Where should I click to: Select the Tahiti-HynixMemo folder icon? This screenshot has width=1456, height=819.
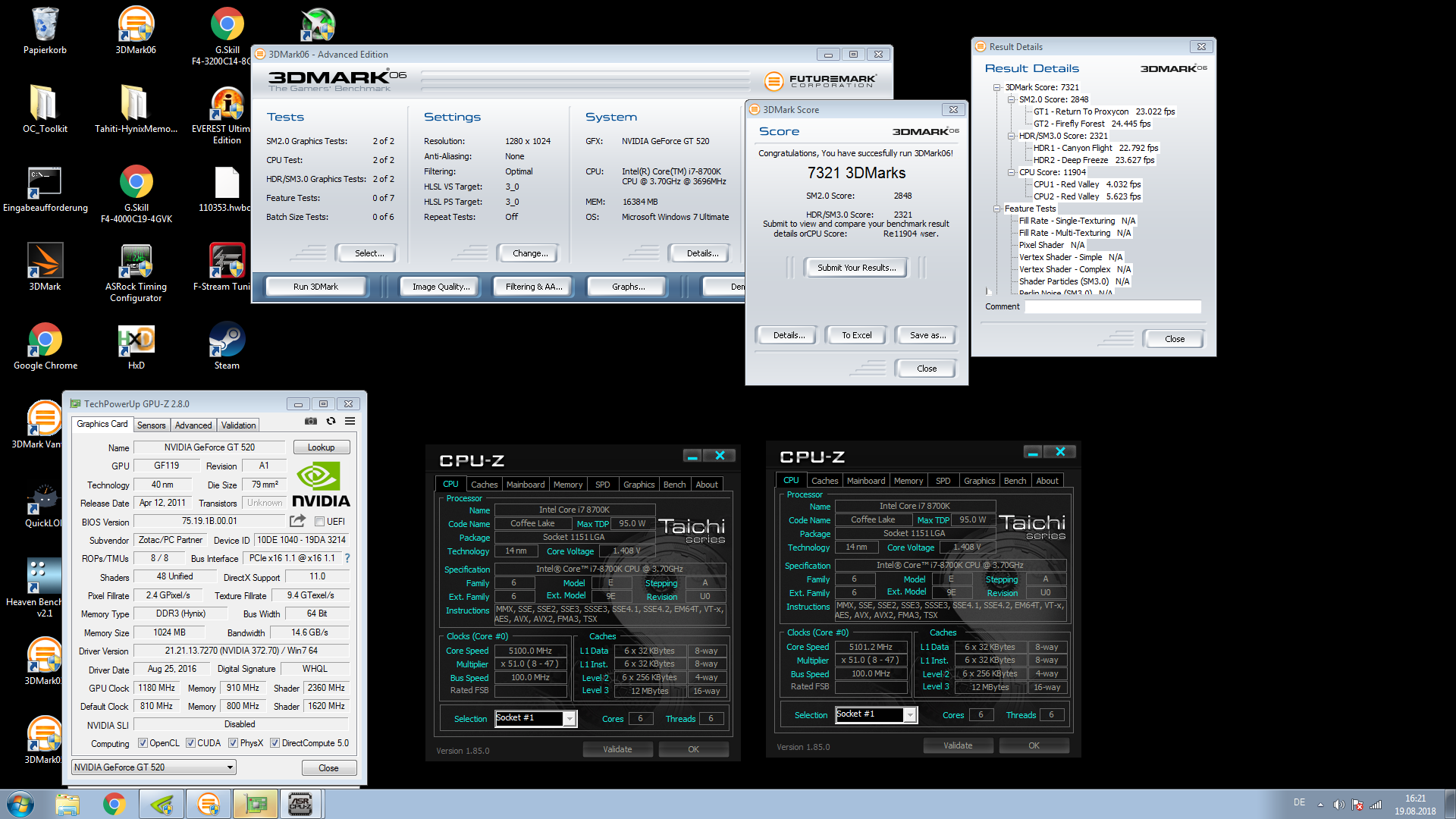coord(136,109)
